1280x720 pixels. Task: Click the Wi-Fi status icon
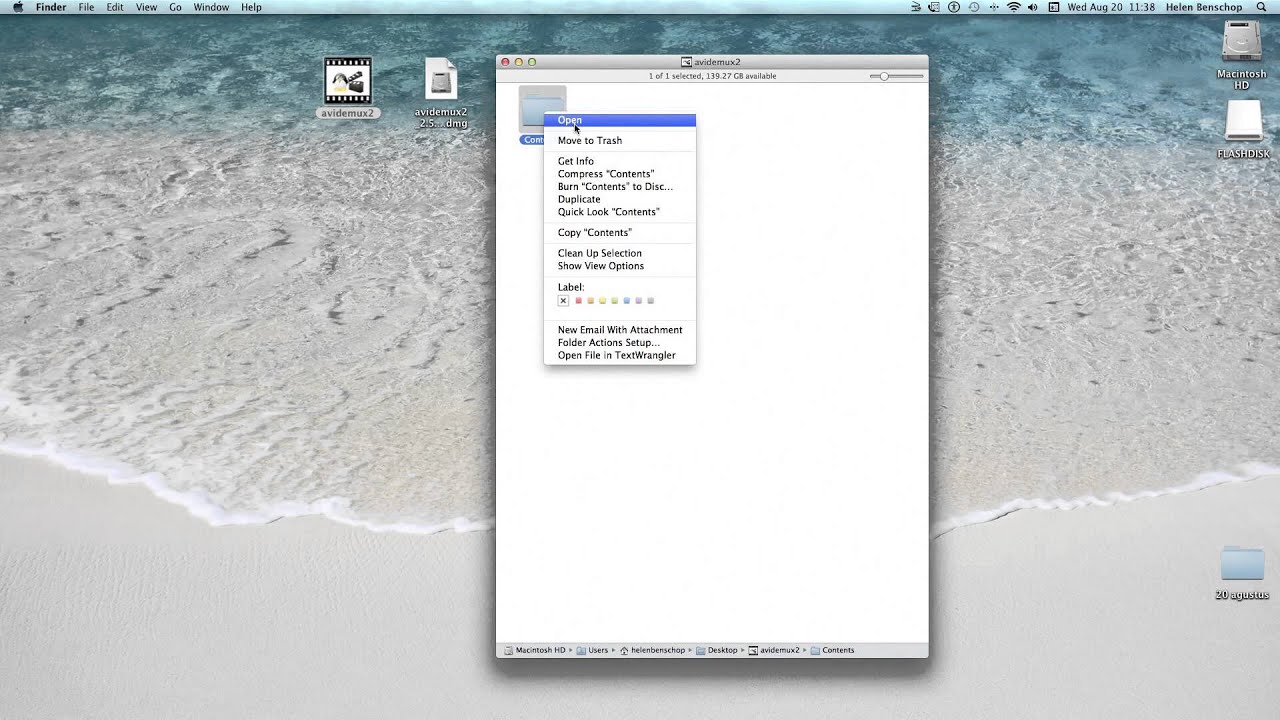click(x=1013, y=7)
